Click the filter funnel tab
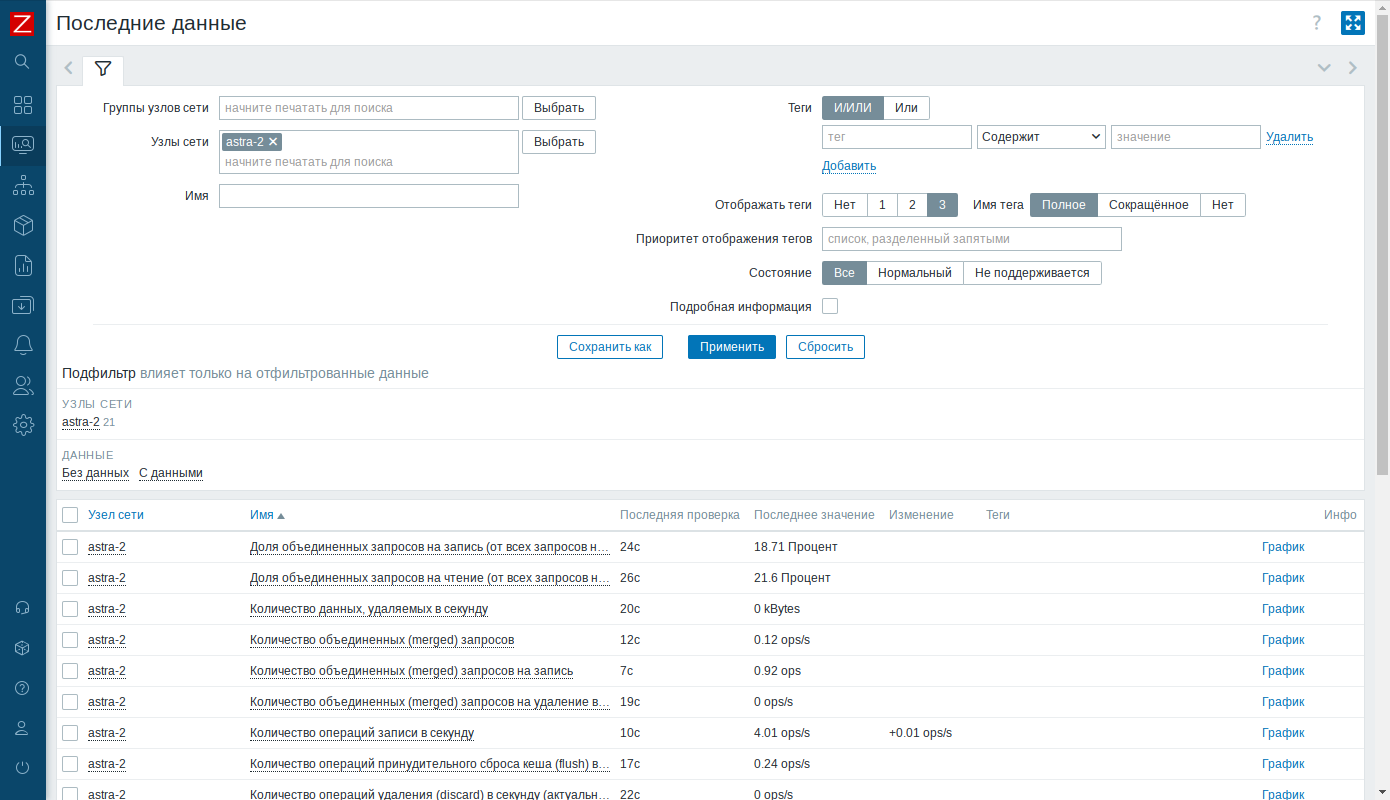The width and height of the screenshot is (1390, 800). (x=102, y=69)
